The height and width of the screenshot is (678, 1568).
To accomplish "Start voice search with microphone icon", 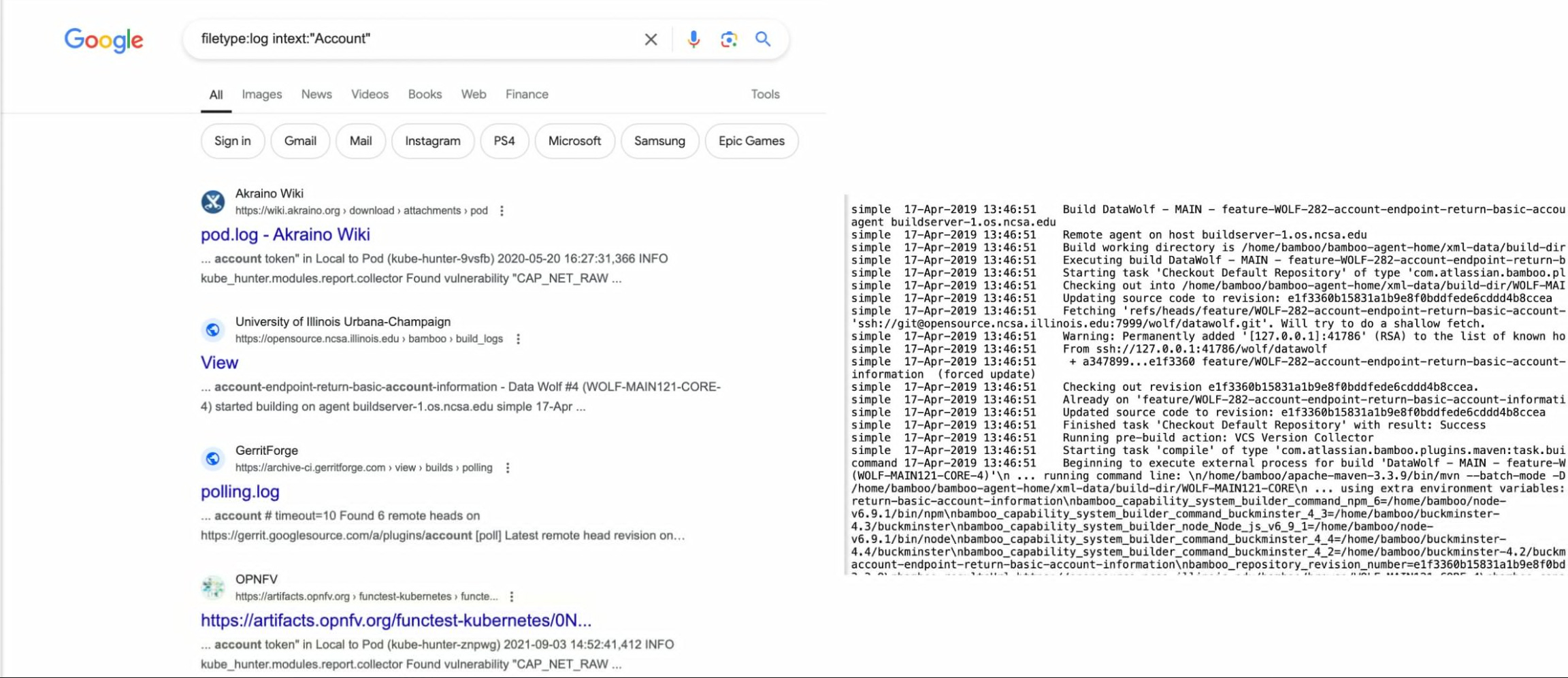I will pyautogui.click(x=693, y=39).
